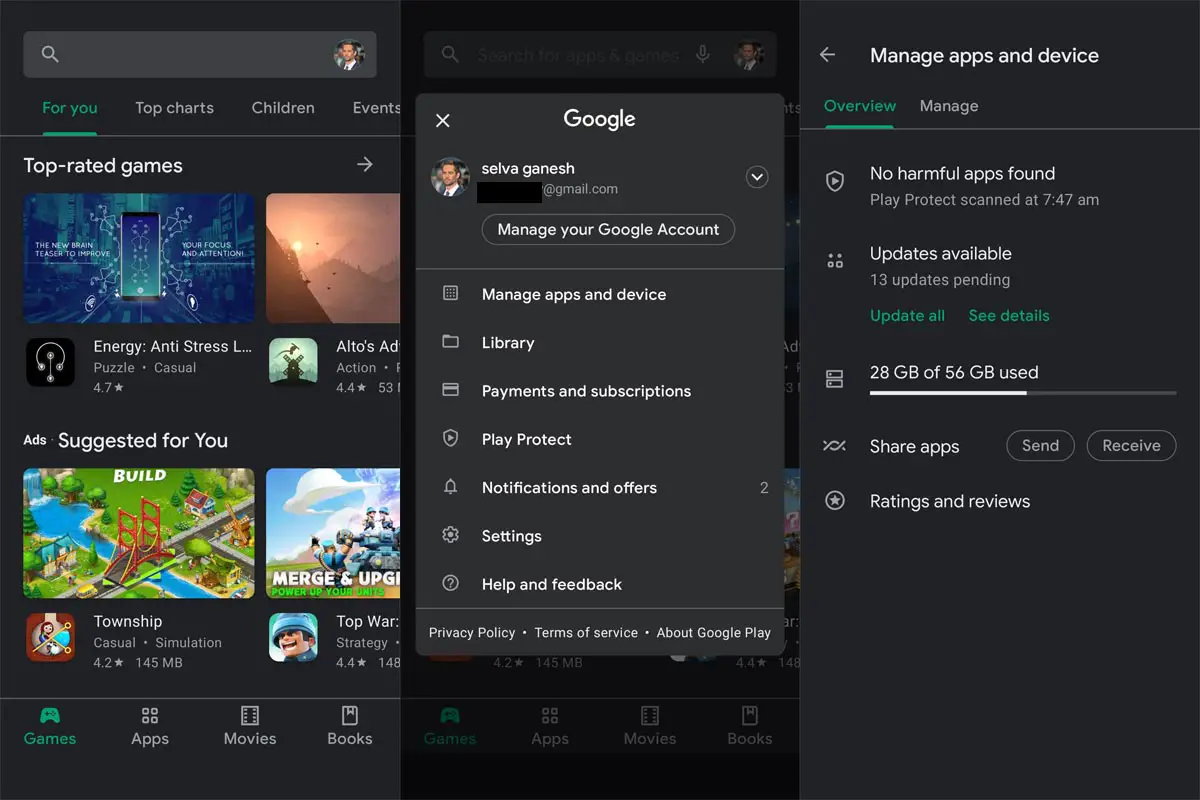Screen dimensions: 1200x800
Task: Close the Google account menu
Action: click(443, 120)
